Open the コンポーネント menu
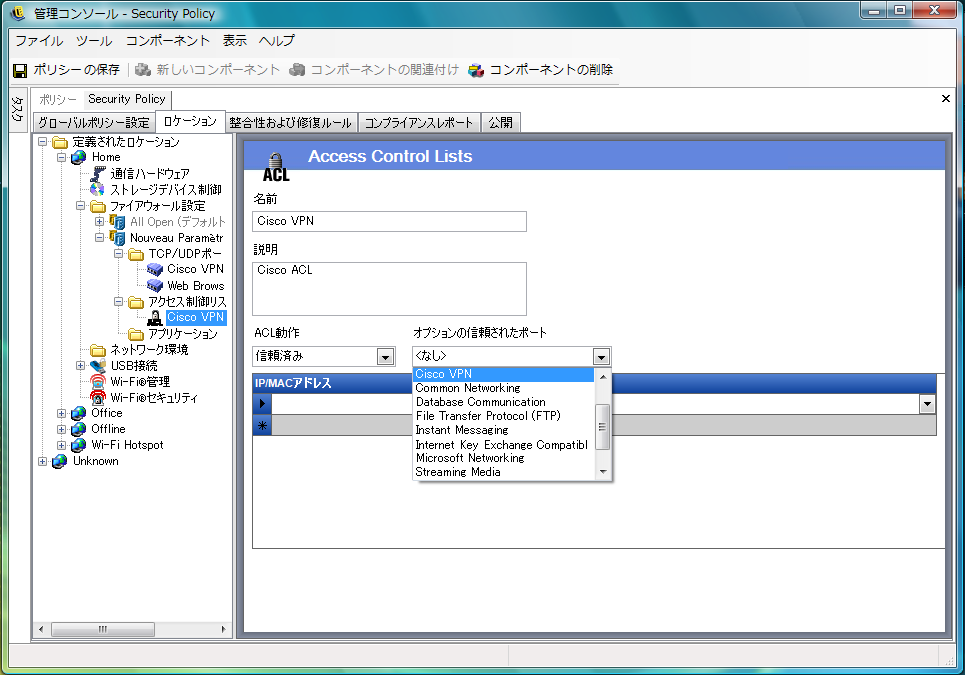This screenshot has width=965, height=675. (168, 41)
